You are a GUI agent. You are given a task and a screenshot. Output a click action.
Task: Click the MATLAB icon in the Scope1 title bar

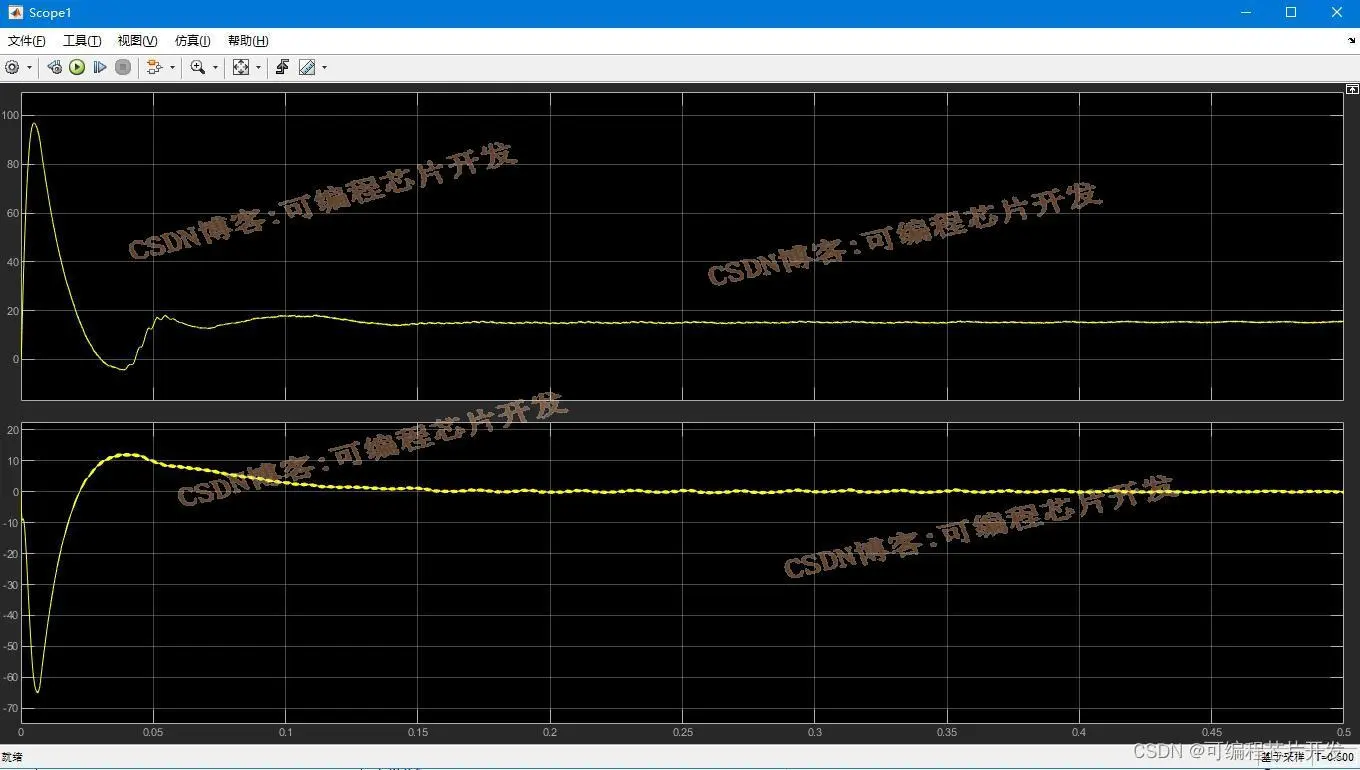pos(15,13)
